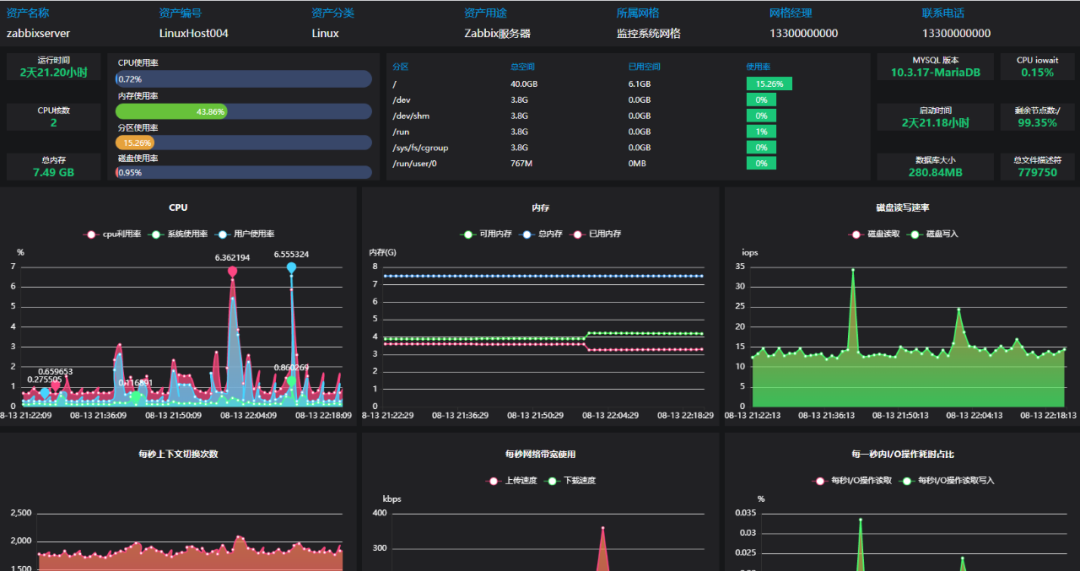The width and height of the screenshot is (1080, 571).
Task: Click the Zabbix服务器 asset purpose value
Action: click(x=498, y=33)
